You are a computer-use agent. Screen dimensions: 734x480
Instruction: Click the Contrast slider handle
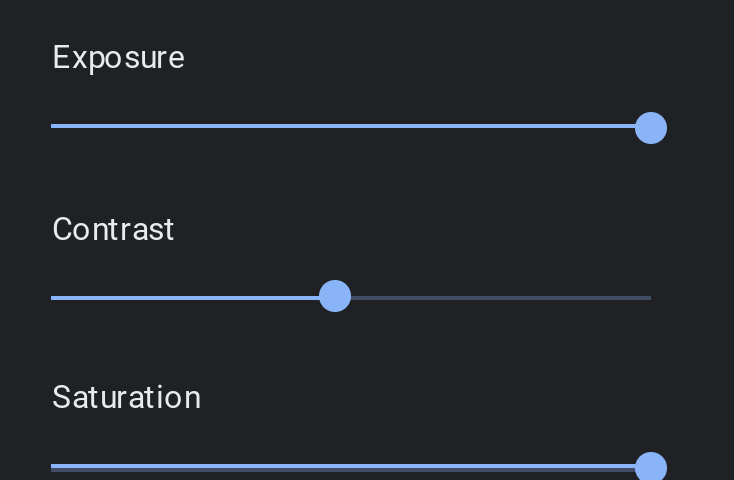pyautogui.click(x=335, y=296)
